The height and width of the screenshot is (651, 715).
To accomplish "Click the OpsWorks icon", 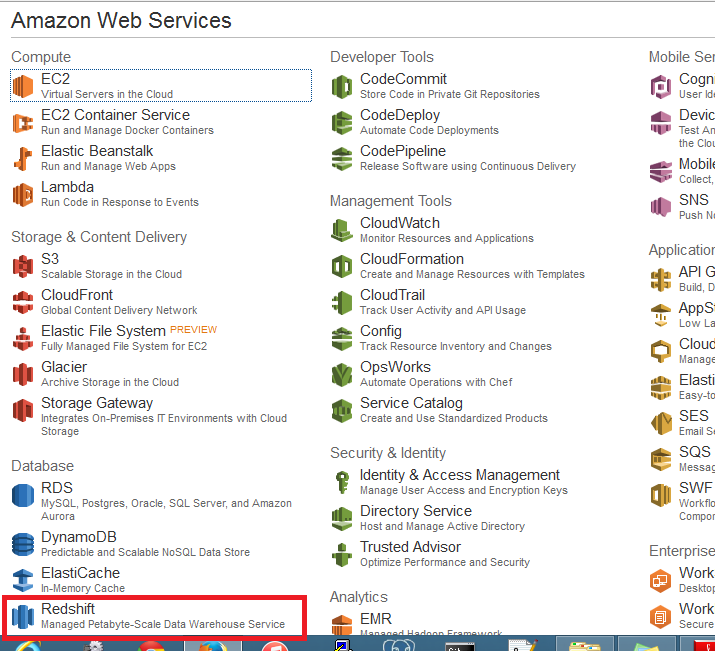I will [342, 374].
